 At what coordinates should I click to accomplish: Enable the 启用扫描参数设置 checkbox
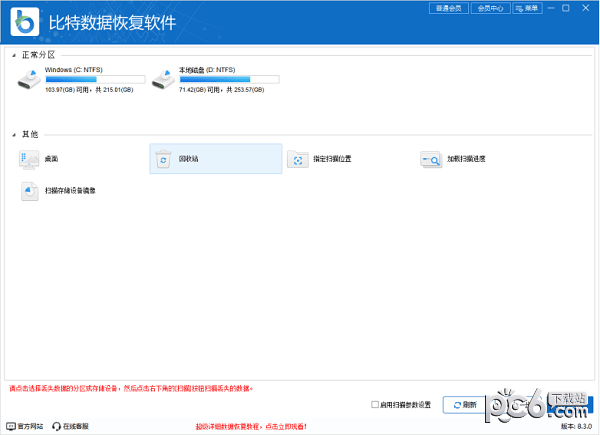tap(375, 404)
